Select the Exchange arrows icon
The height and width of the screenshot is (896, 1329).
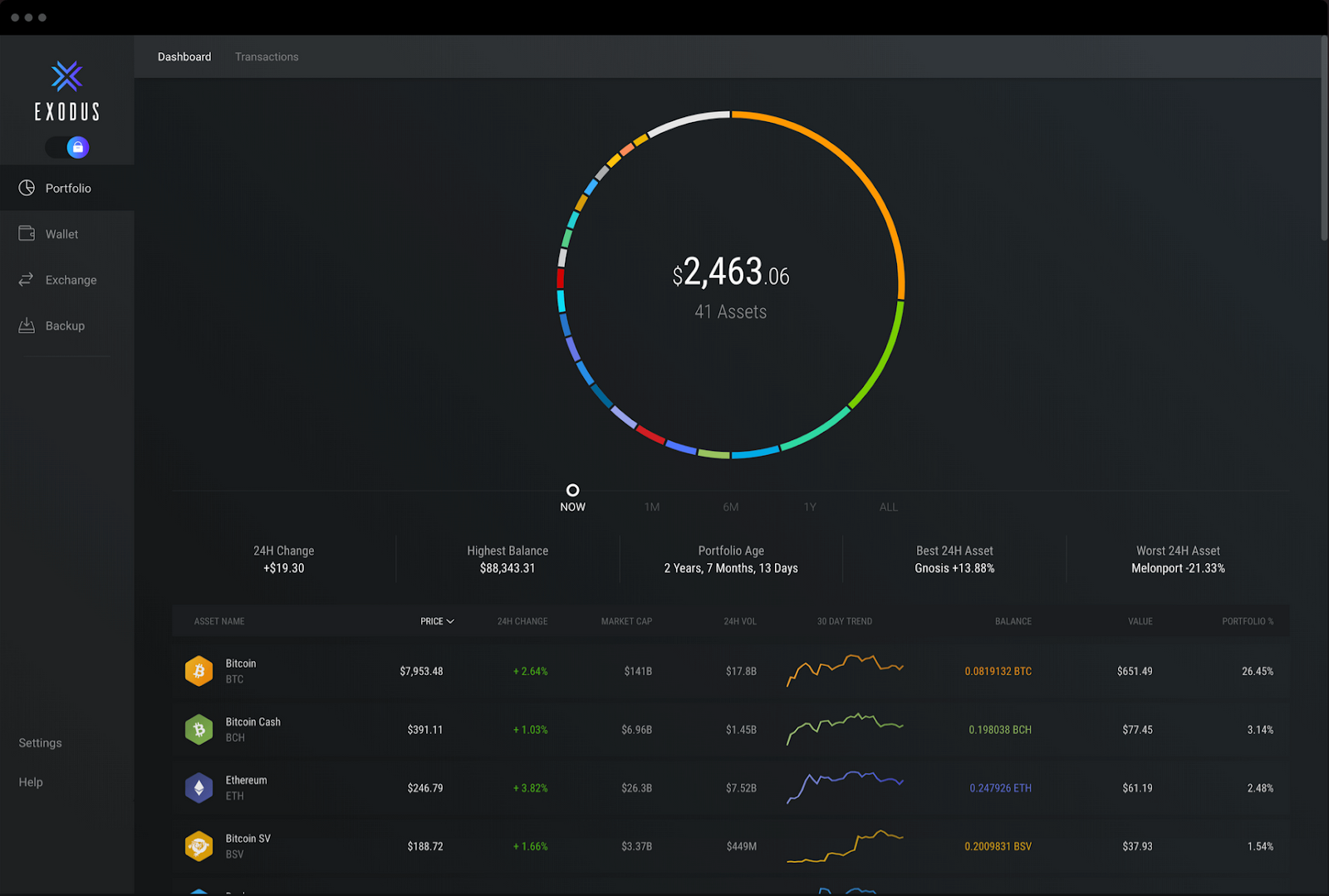coord(27,280)
